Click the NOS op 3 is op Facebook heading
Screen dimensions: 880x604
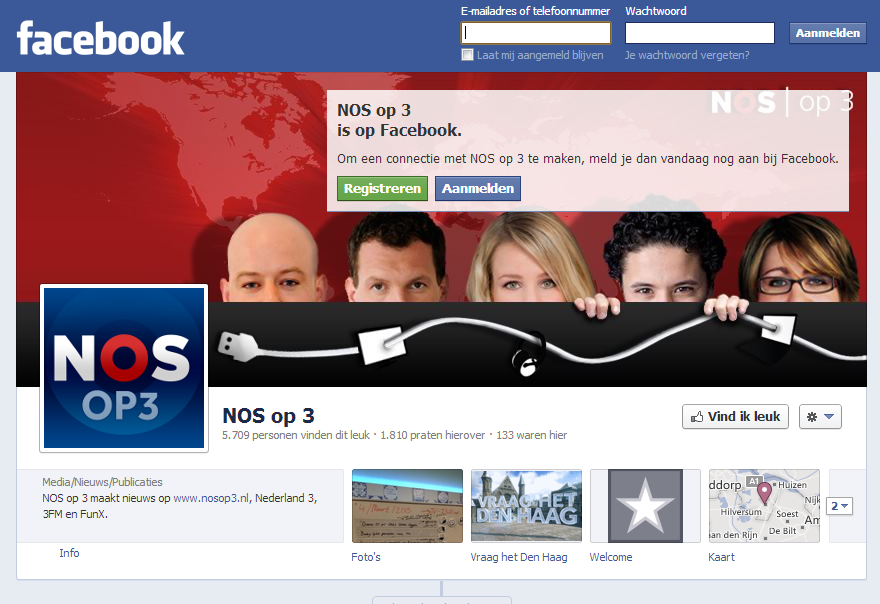399,120
